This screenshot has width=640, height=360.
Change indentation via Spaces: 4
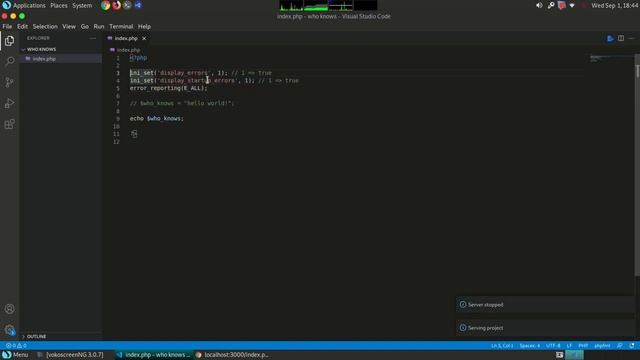(530, 346)
